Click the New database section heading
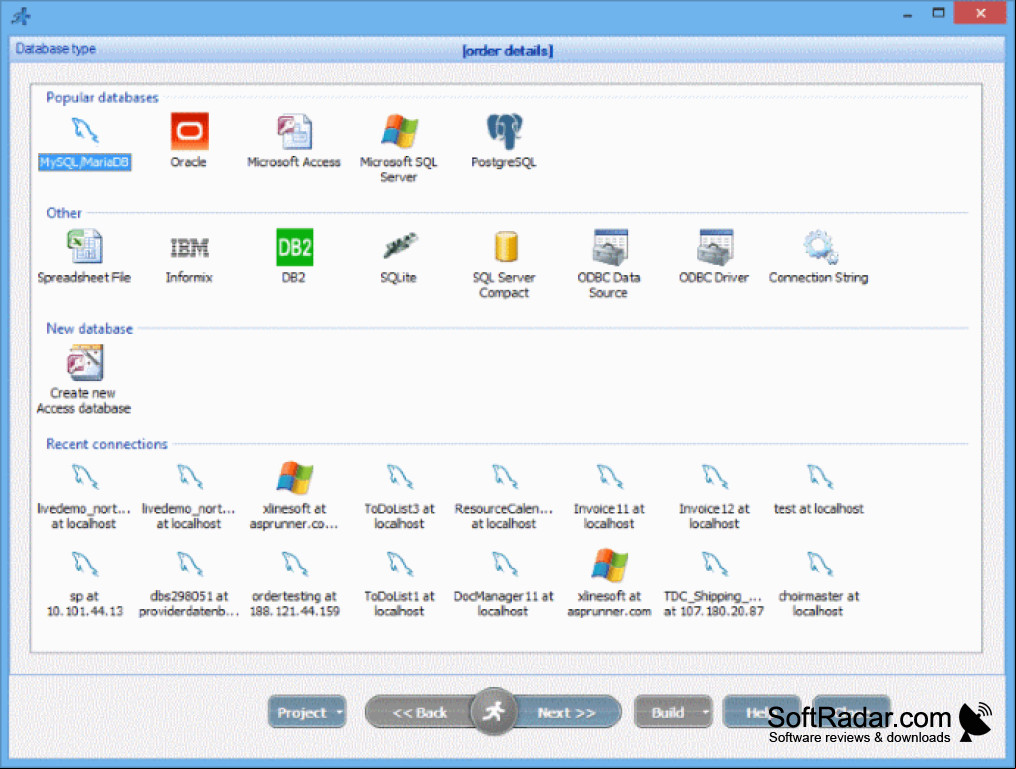1016x769 pixels. click(89, 328)
